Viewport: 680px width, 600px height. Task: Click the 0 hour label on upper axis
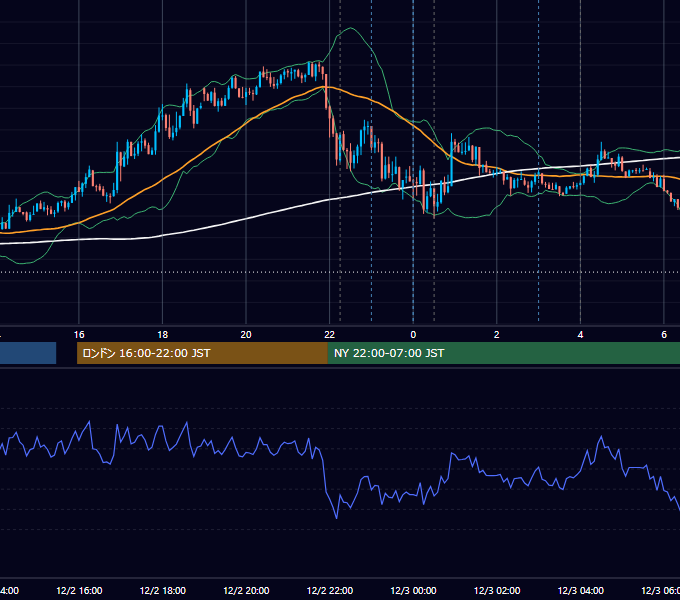[413, 335]
